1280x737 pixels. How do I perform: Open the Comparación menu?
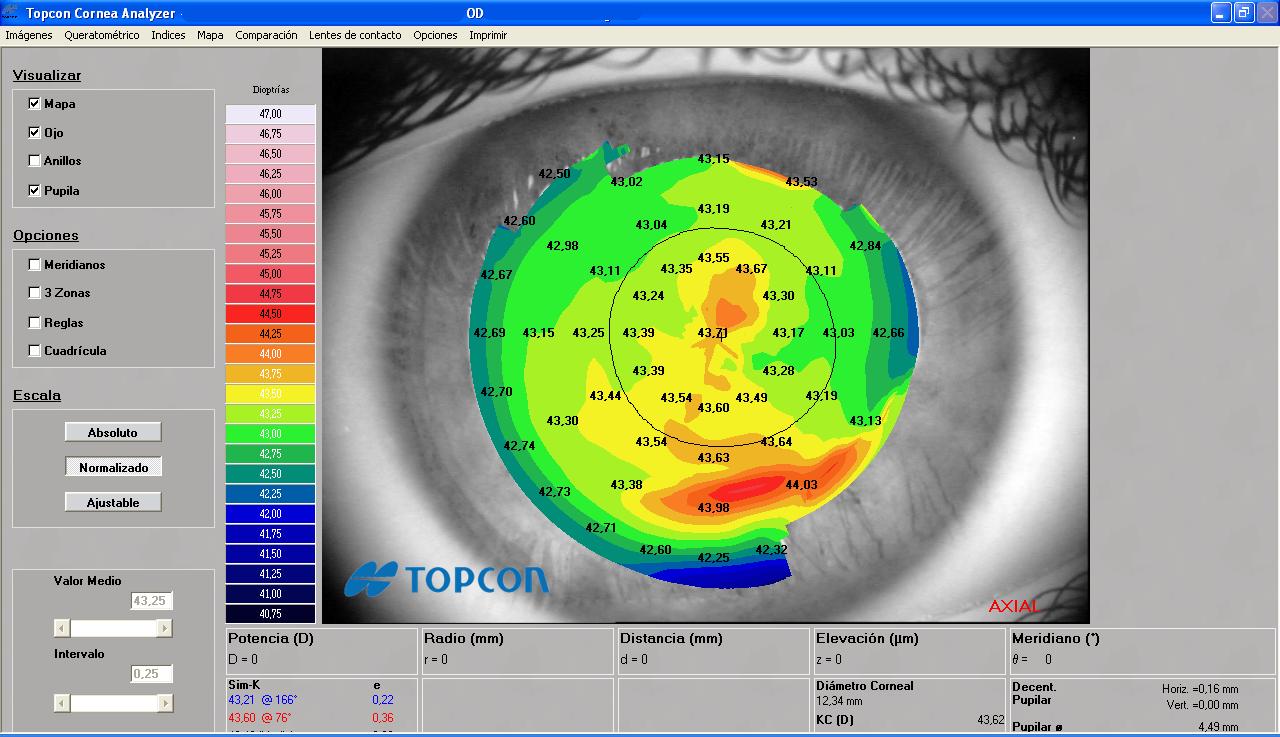(x=266, y=35)
